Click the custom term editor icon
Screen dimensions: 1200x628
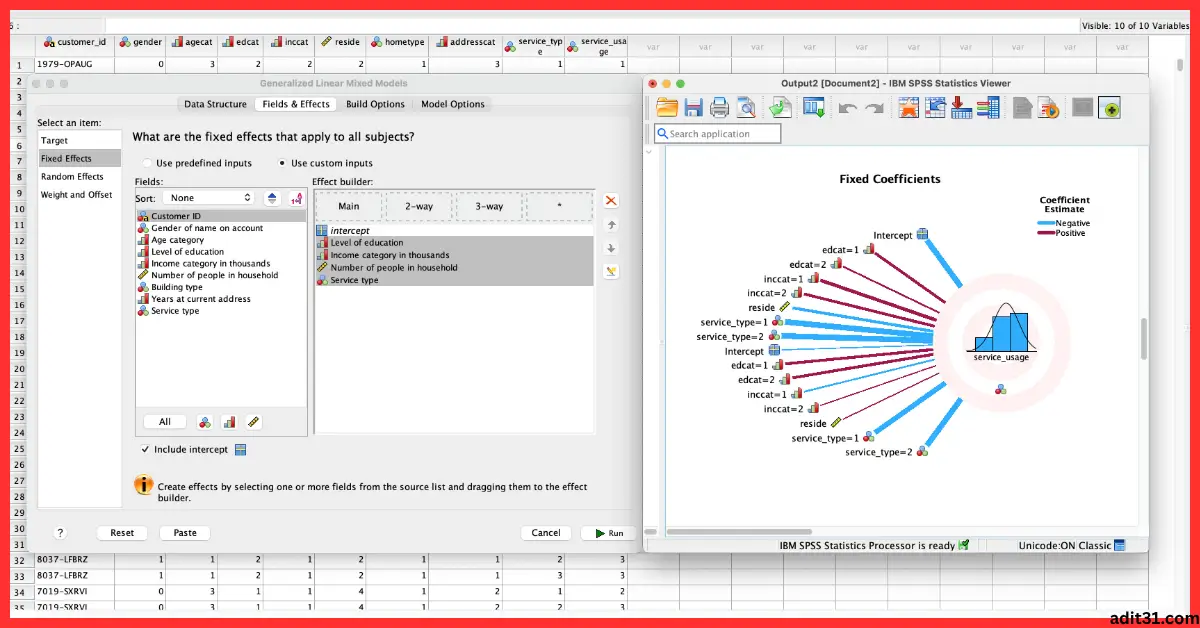click(x=611, y=271)
